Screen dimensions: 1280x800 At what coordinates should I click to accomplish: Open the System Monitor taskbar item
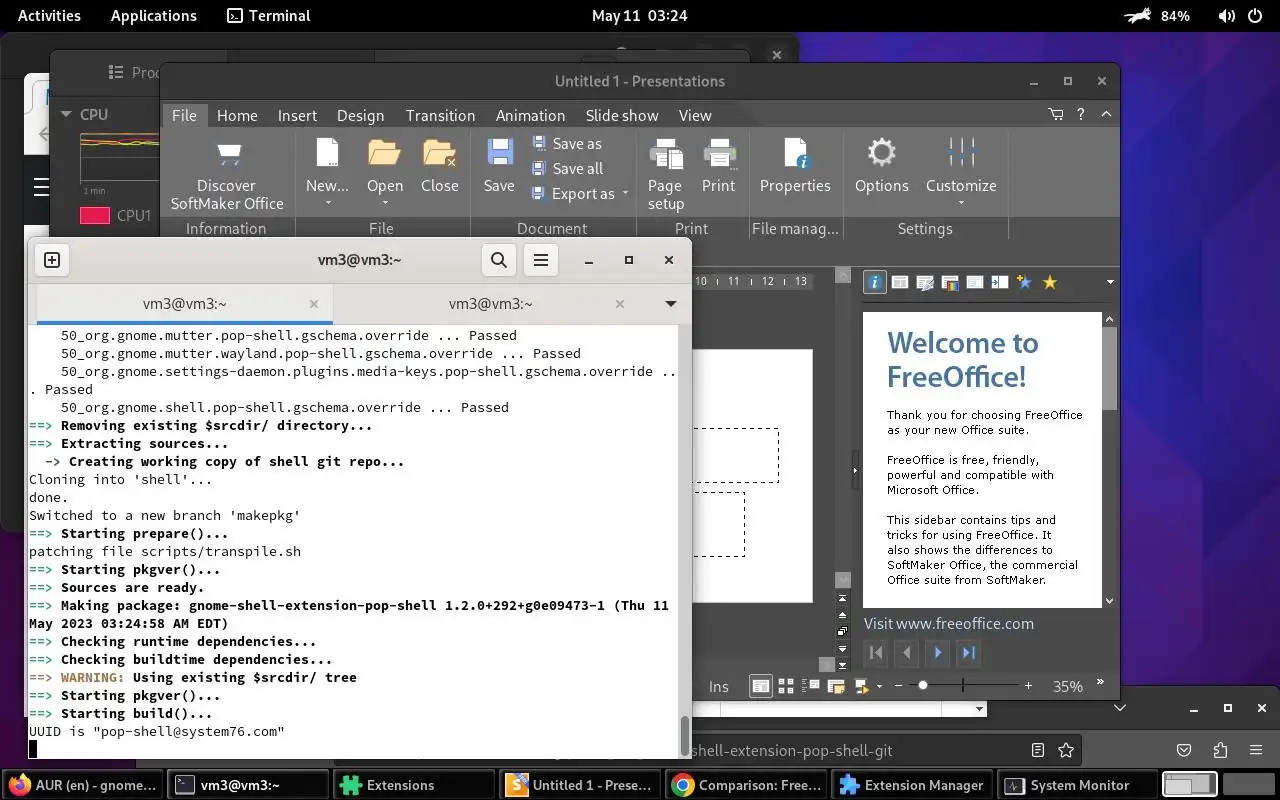[1078, 785]
